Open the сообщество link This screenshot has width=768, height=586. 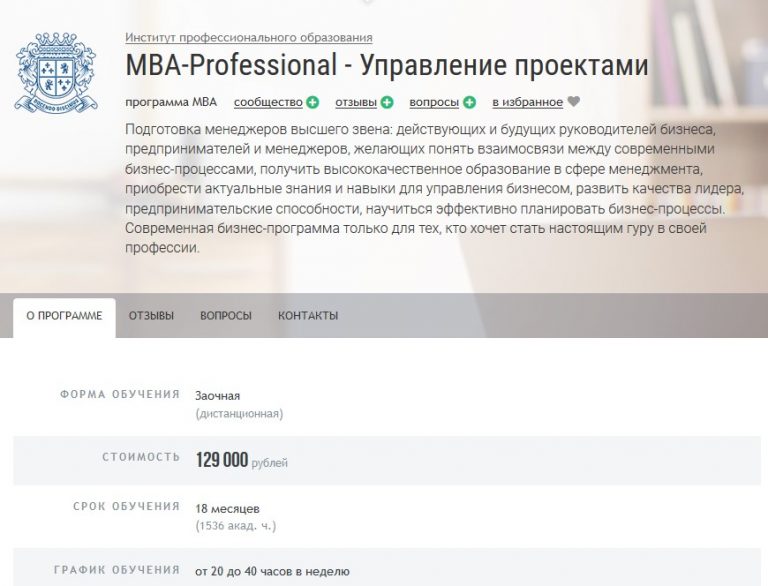(268, 102)
